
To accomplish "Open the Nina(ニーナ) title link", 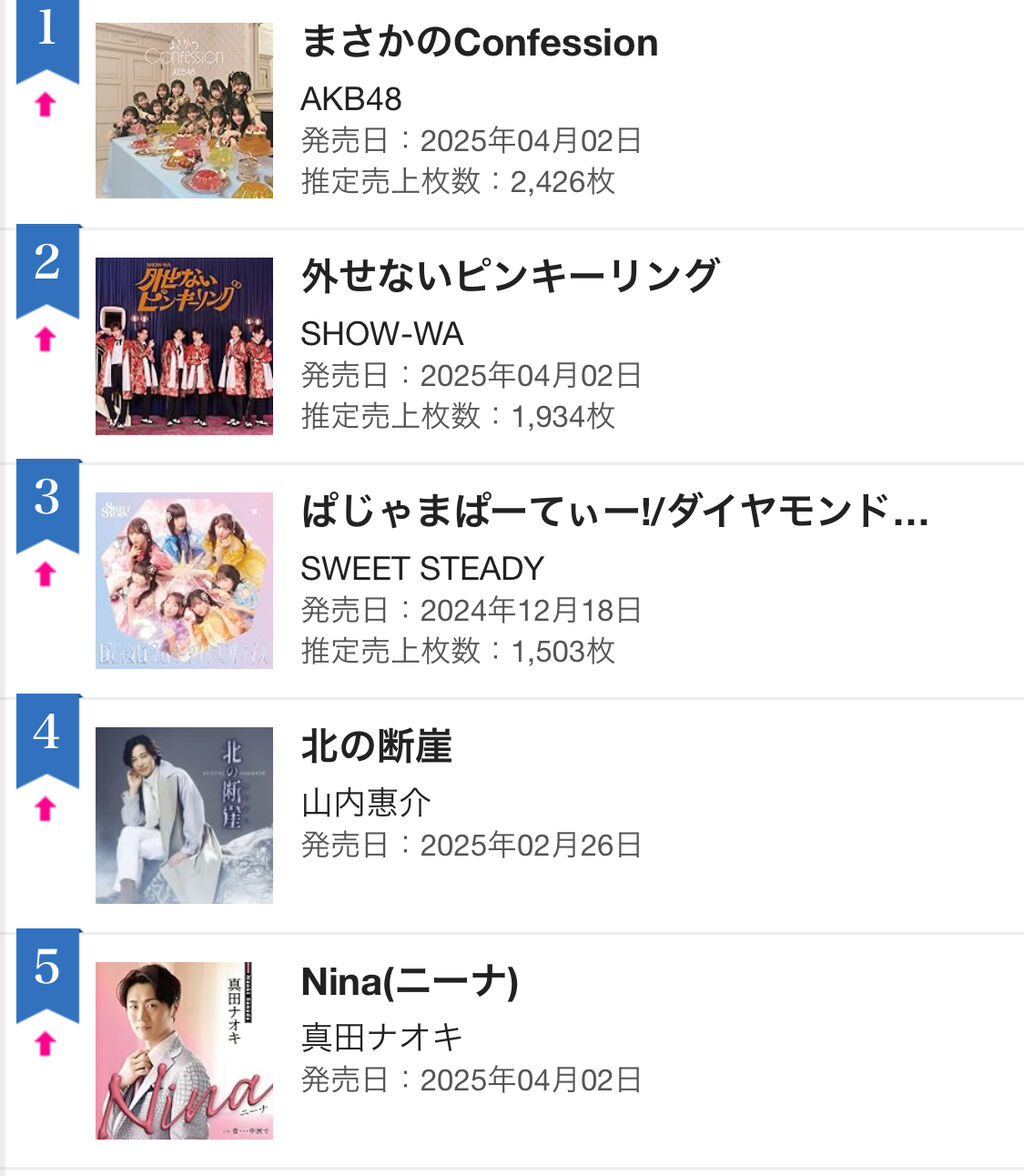I will pos(410,981).
